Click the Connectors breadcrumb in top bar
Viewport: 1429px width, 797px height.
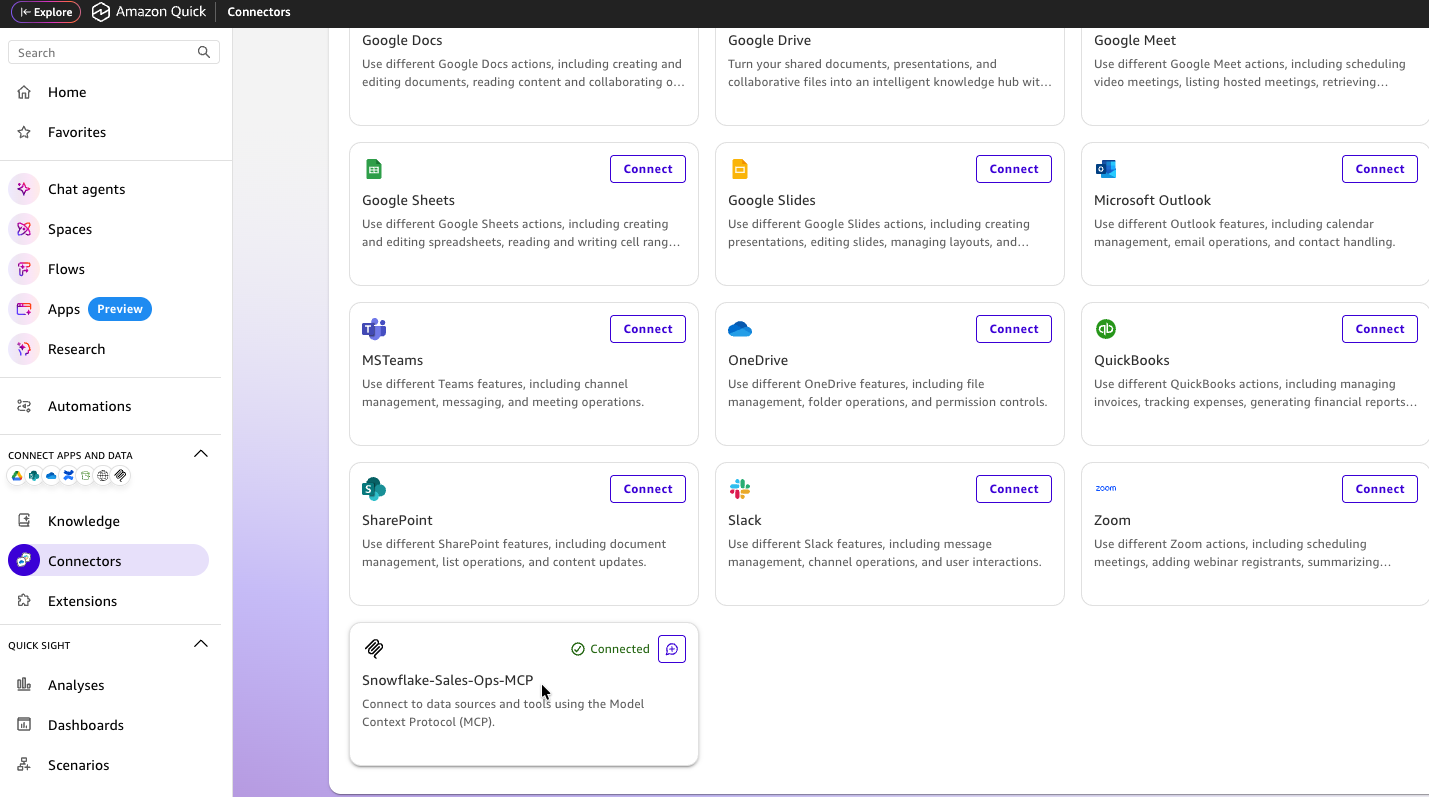[259, 12]
